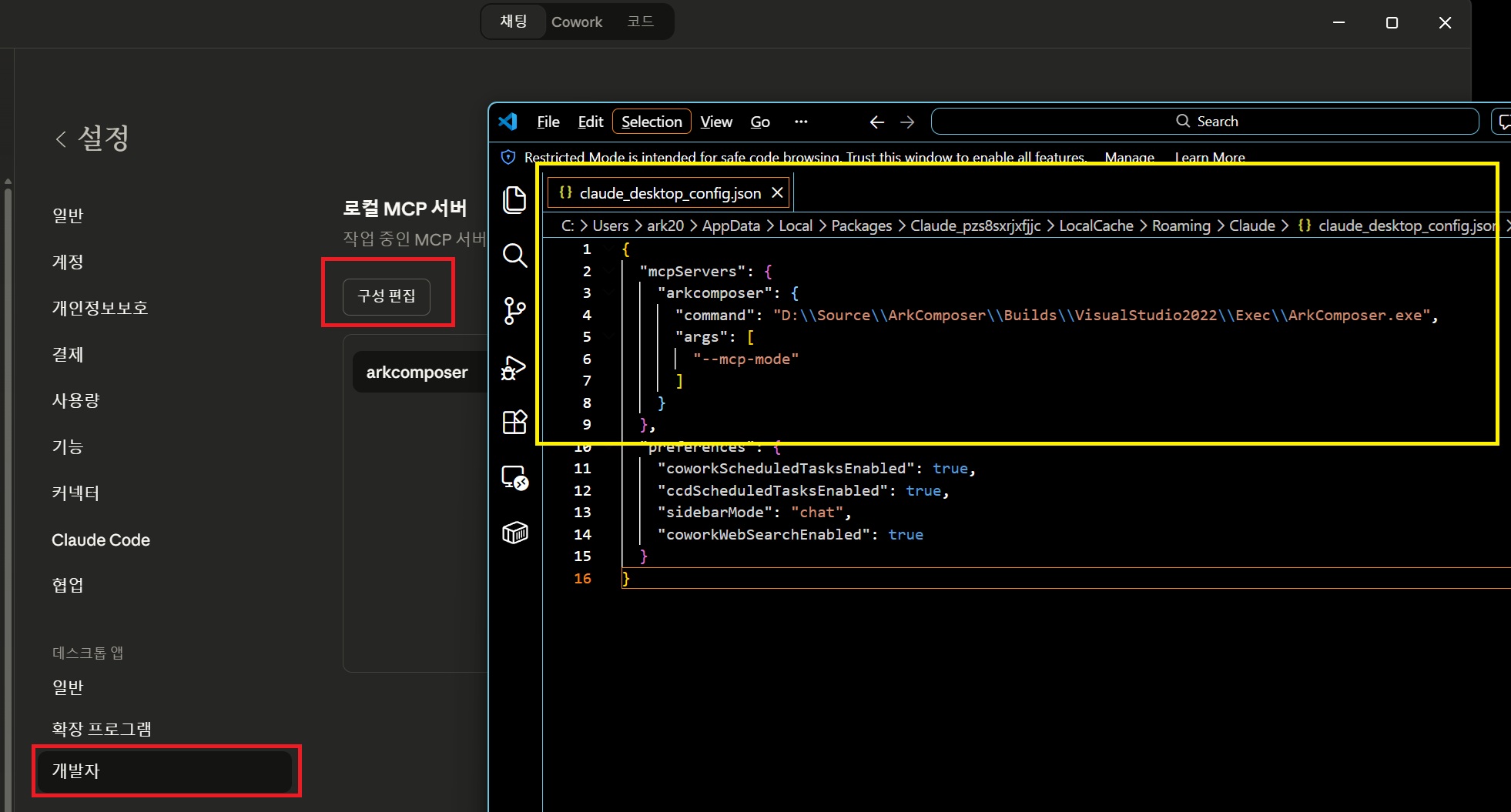Open Remote Explorer in activity bar
The width and height of the screenshot is (1511, 812).
514,477
